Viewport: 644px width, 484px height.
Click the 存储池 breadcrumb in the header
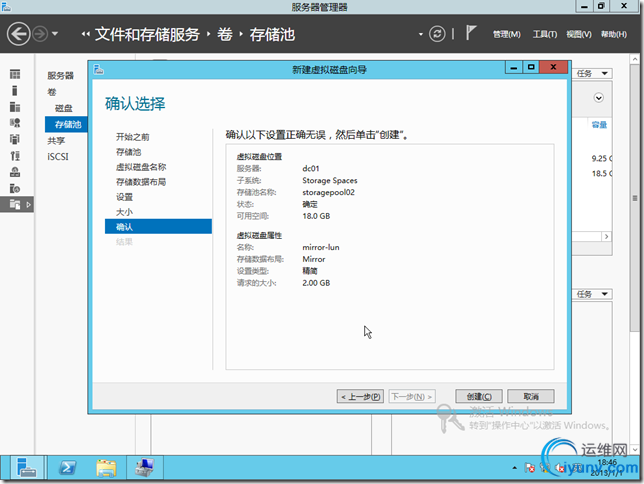pyautogui.click(x=272, y=34)
